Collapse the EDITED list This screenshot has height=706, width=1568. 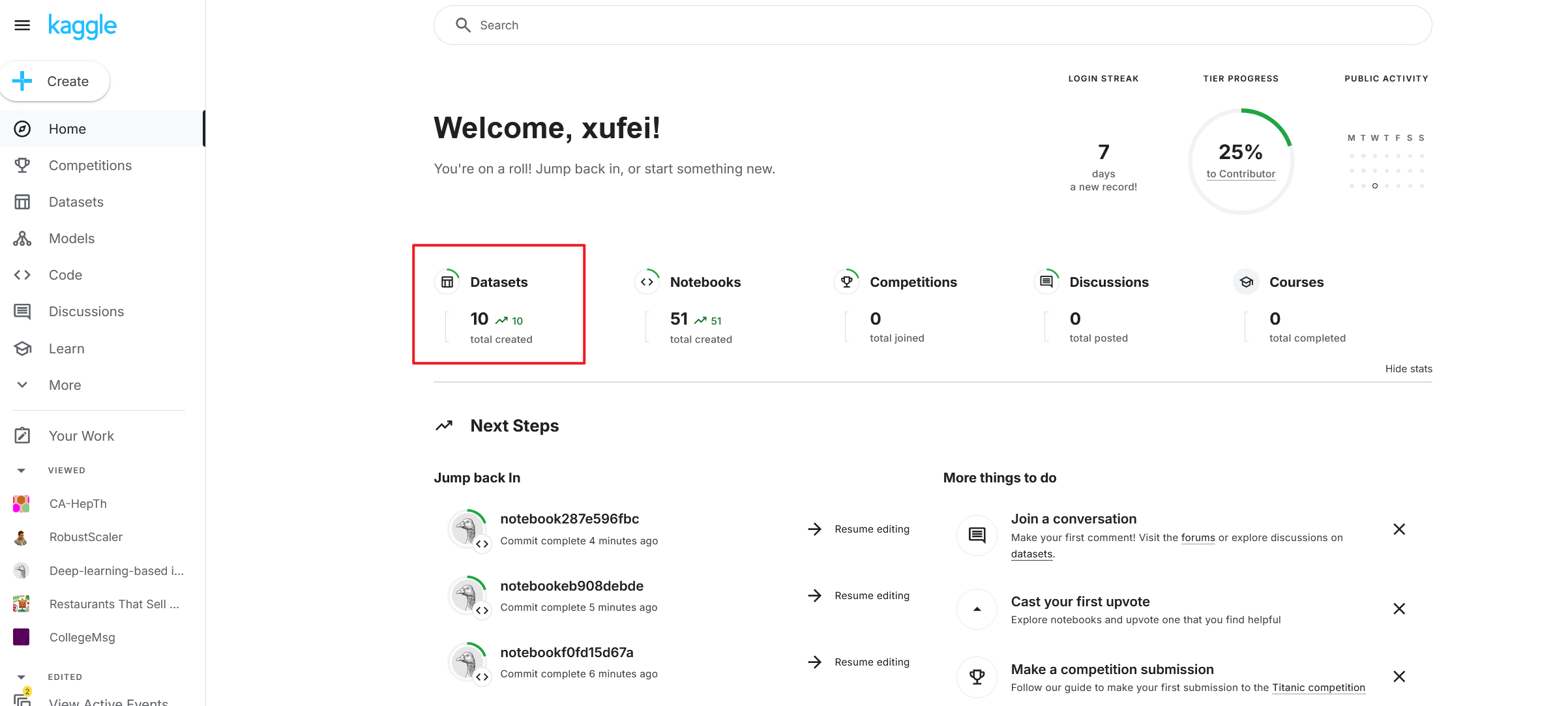[x=22, y=677]
